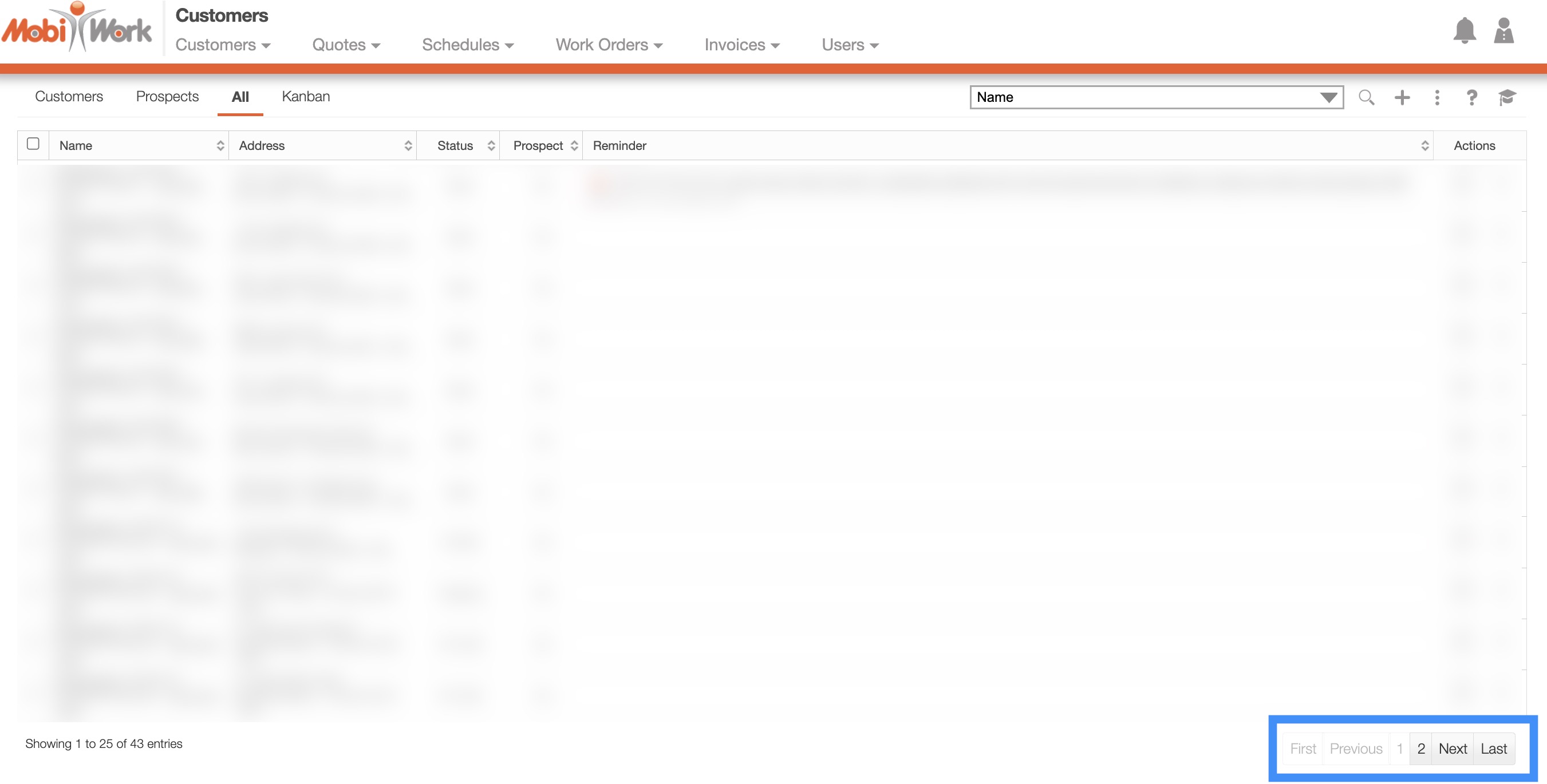Open the Schedules dropdown menu

click(467, 45)
